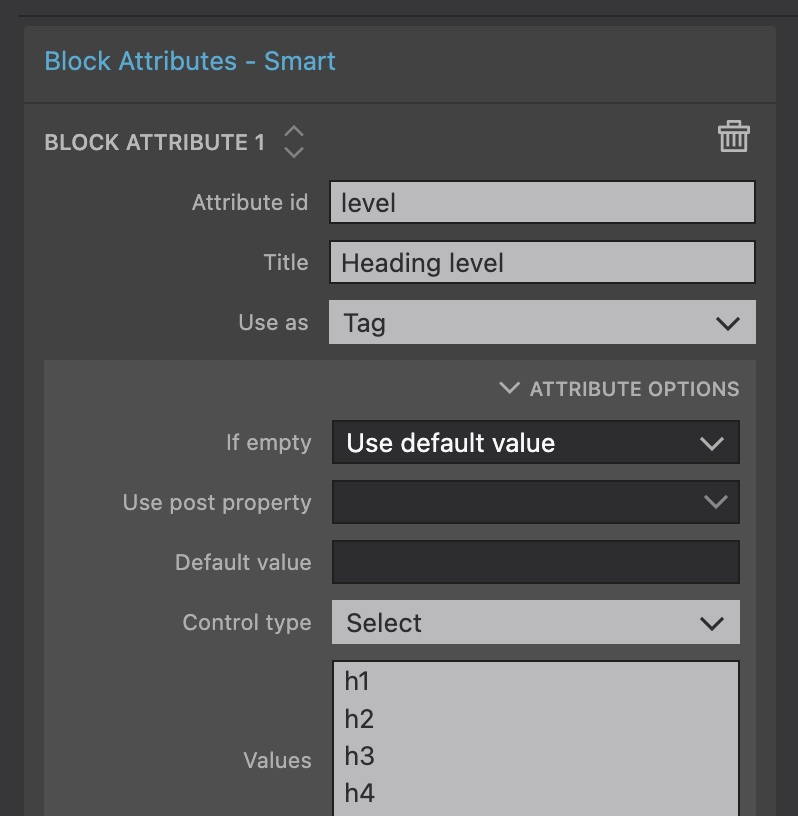Image resolution: width=798 pixels, height=816 pixels.
Task: Move Block Attribute 1 down with arrow
Action: [x=294, y=152]
